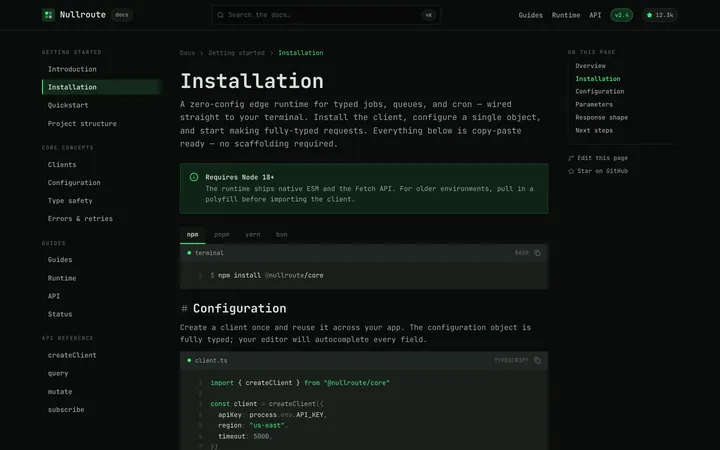This screenshot has width=720, height=450.
Task: Click the Nullroute brand name
Action: coord(83,15)
